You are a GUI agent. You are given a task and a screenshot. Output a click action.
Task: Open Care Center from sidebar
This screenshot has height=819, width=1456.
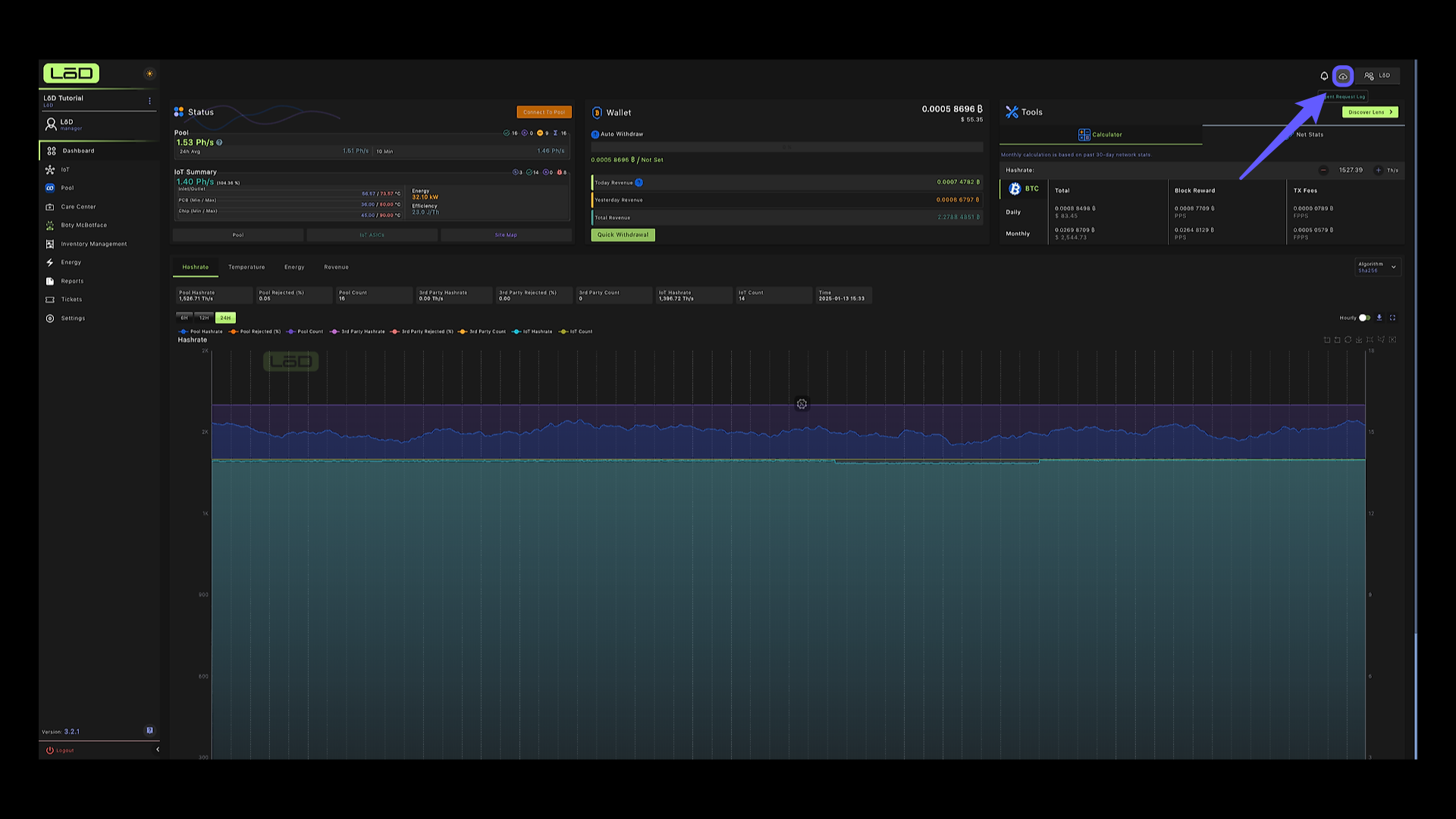pyautogui.click(x=99, y=207)
